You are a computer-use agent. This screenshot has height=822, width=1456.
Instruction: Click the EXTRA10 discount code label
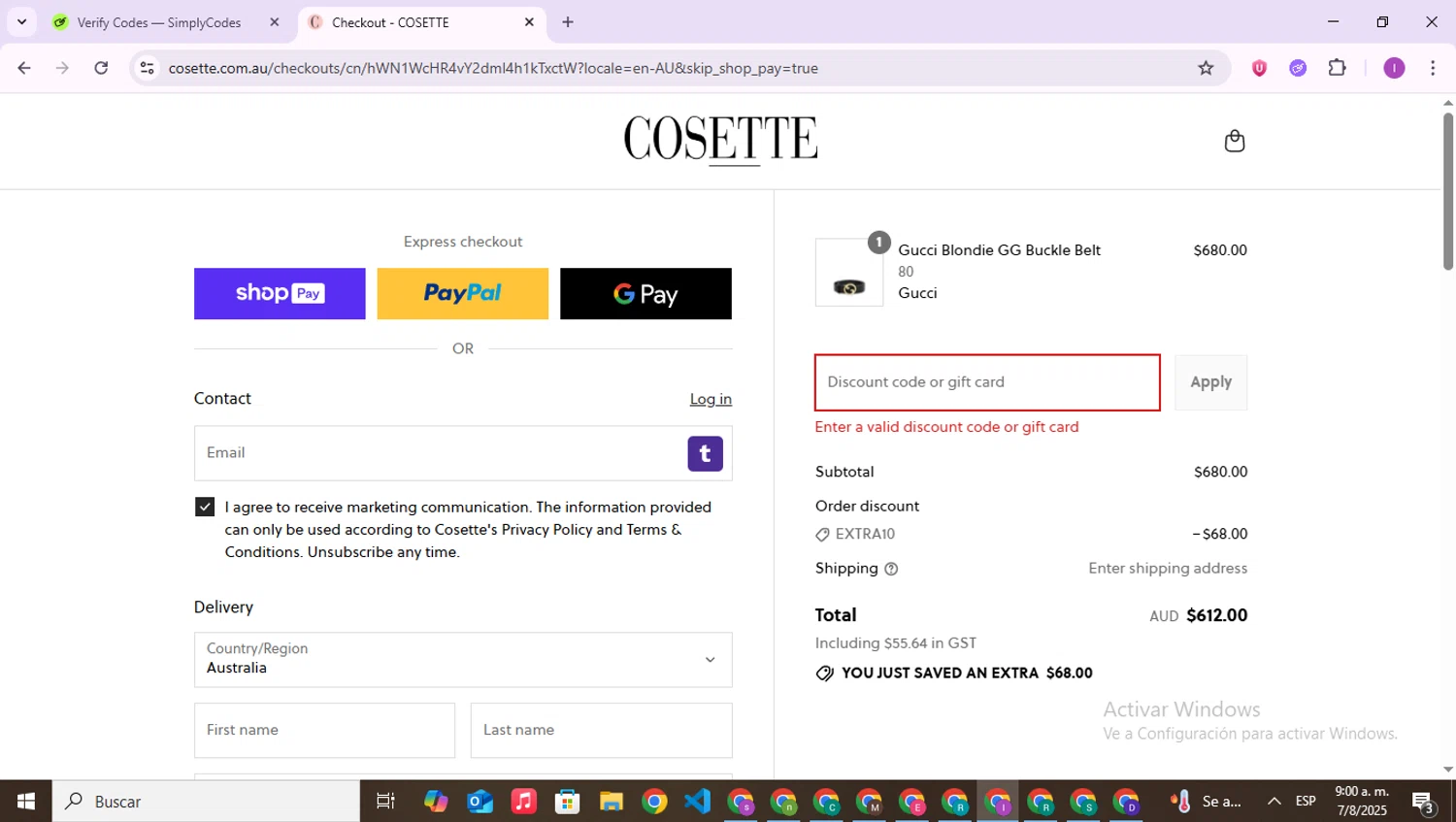865,535
